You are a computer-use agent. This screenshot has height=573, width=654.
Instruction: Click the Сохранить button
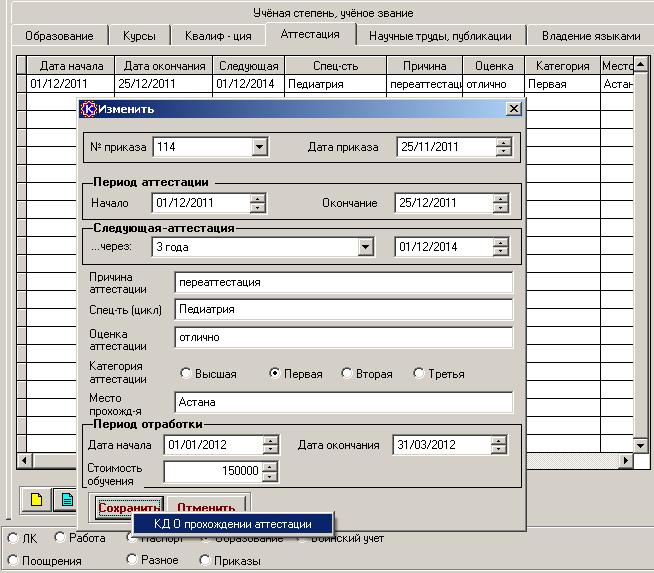(x=129, y=507)
